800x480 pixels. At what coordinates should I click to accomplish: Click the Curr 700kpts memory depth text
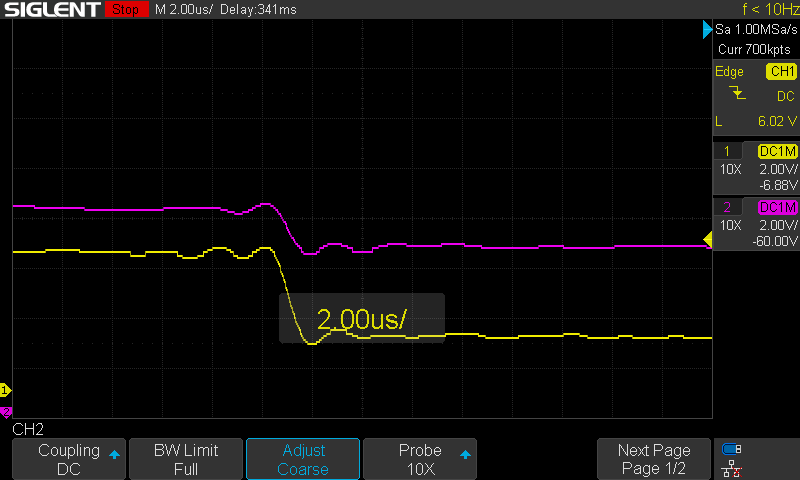(754, 49)
